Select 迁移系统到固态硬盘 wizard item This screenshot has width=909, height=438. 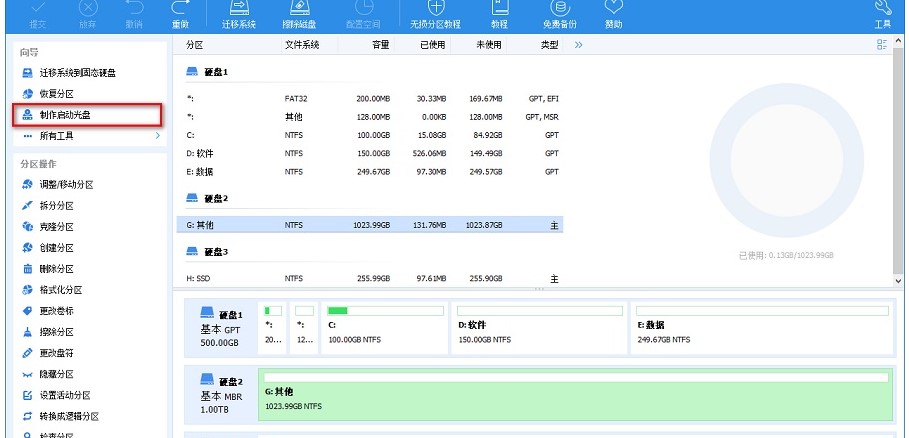75,73
